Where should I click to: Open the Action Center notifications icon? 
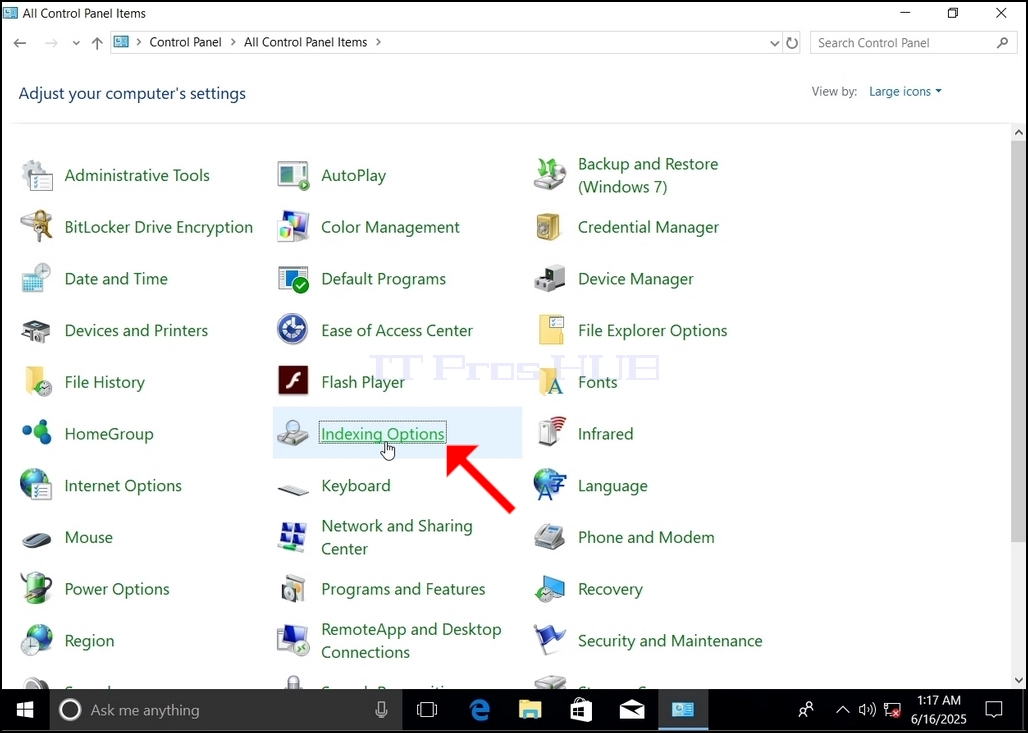tap(994, 709)
